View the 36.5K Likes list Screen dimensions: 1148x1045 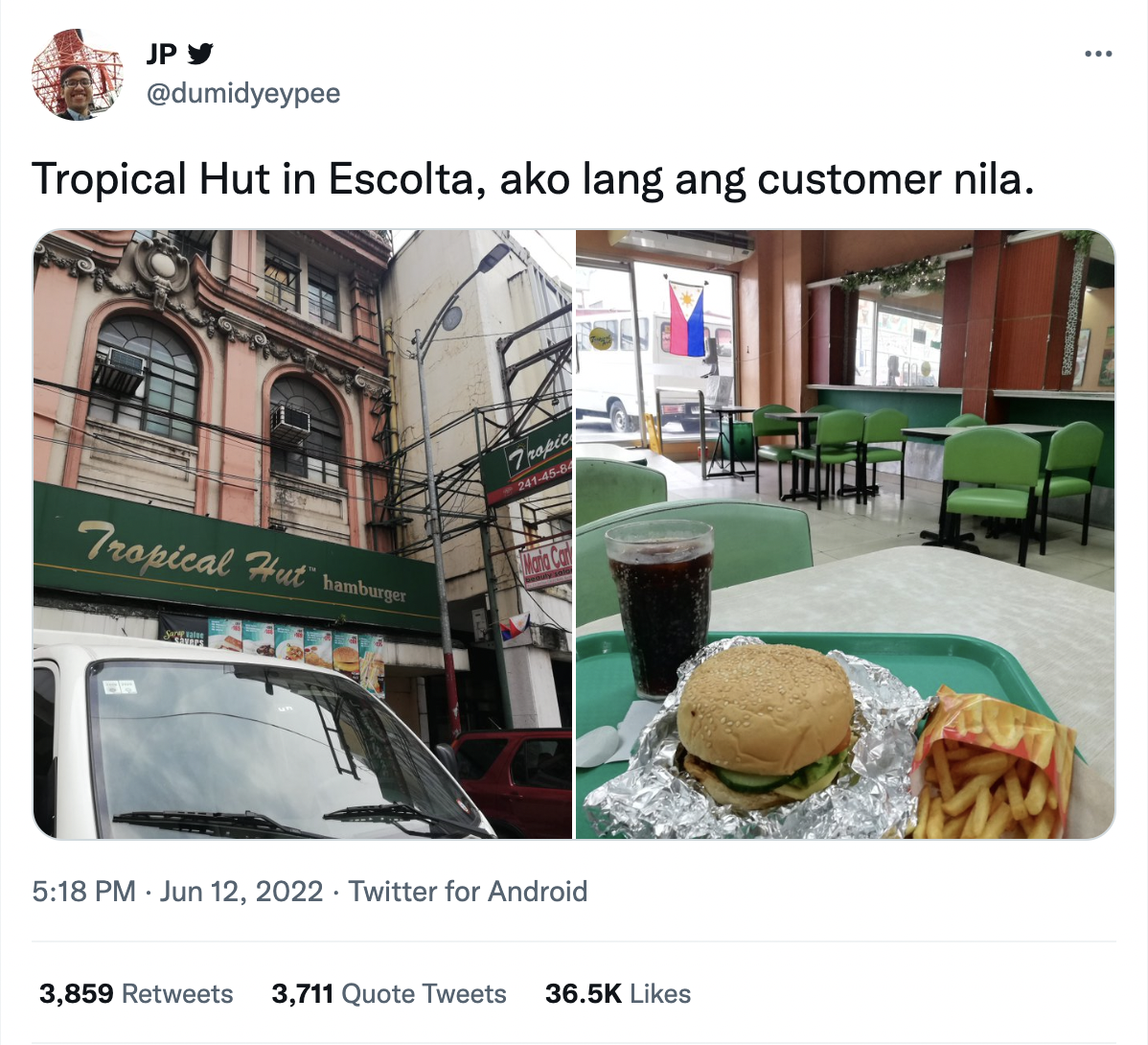point(618,994)
